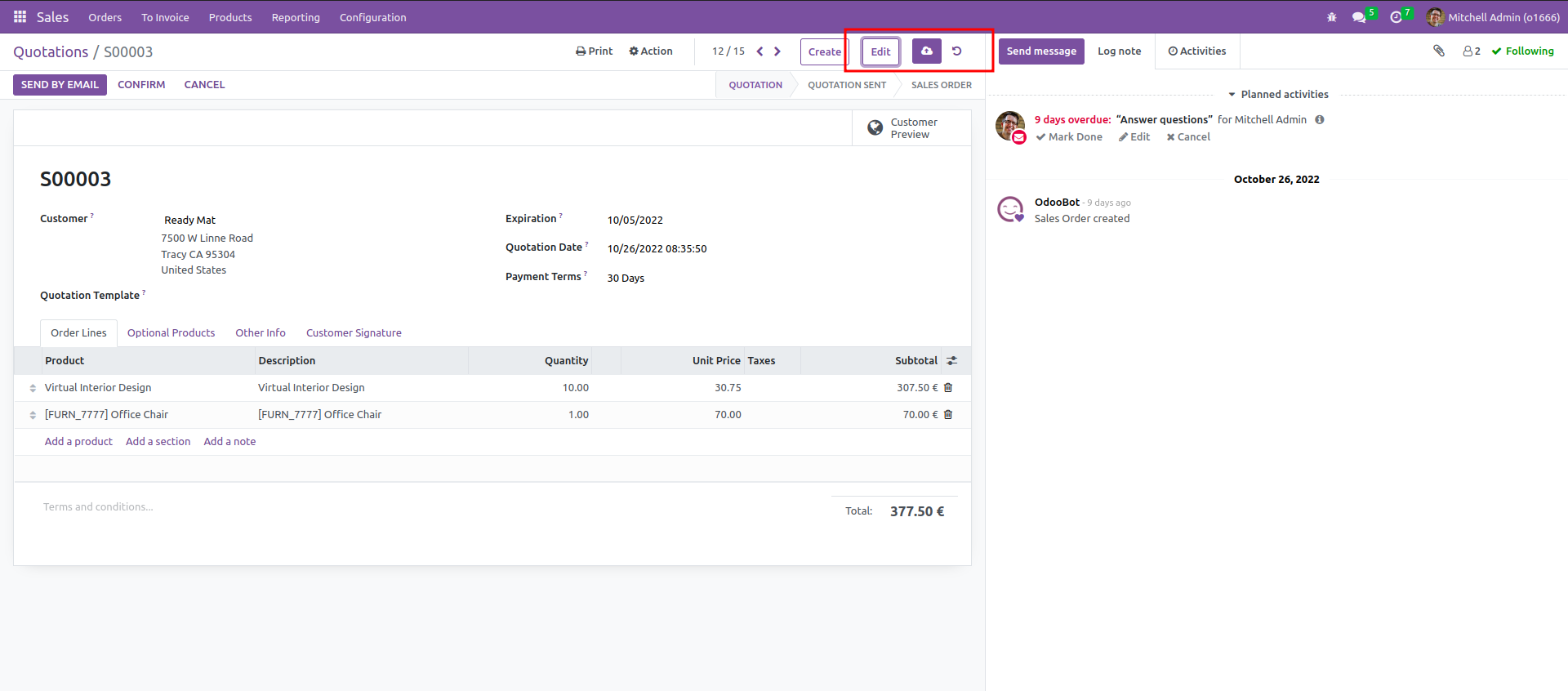Toggle the Following subscription status
The image size is (1568, 691).
(1522, 51)
